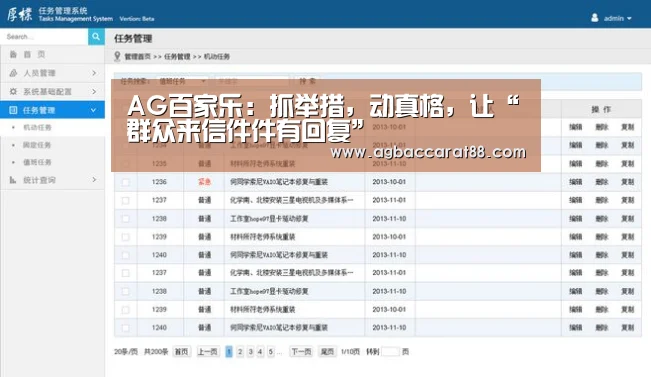The height and width of the screenshot is (377, 651).
Task: Expand the 人员管理 chevron
Action: pos(94,73)
